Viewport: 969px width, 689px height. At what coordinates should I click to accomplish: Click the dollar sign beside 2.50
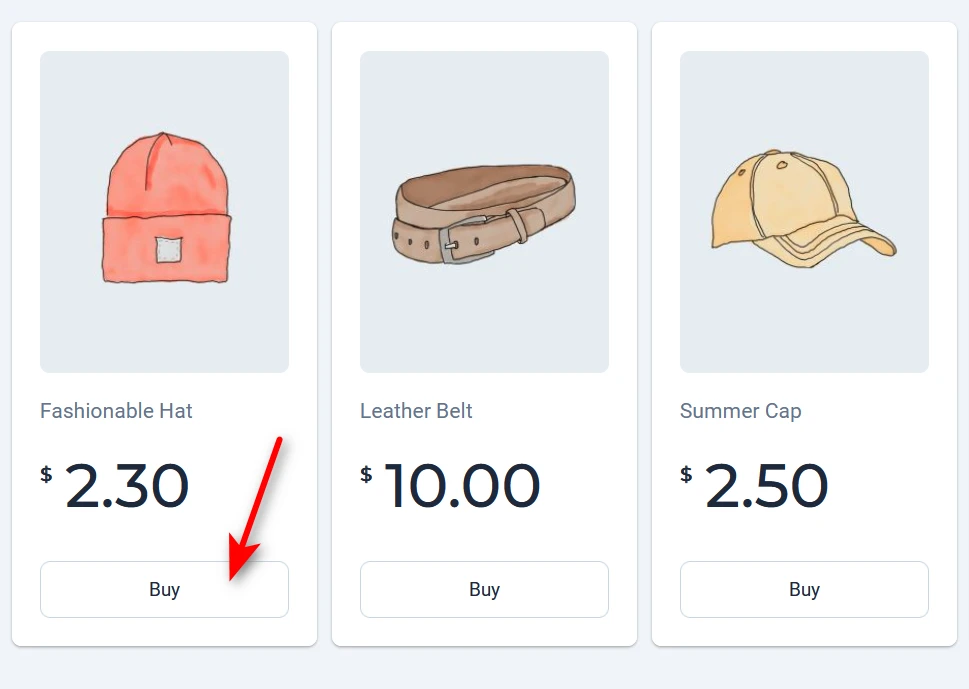686,474
